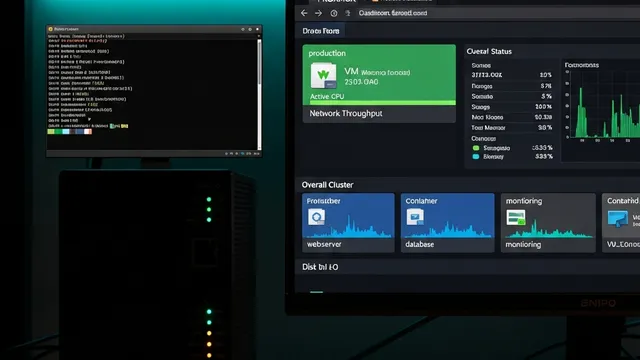Click the terminal title bar icon
640x360 pixels.
(51, 29)
